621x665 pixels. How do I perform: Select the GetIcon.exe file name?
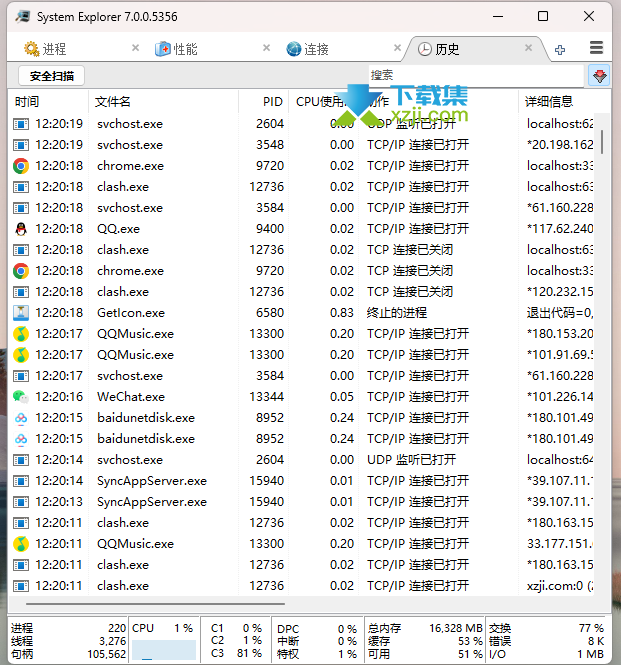[131, 313]
